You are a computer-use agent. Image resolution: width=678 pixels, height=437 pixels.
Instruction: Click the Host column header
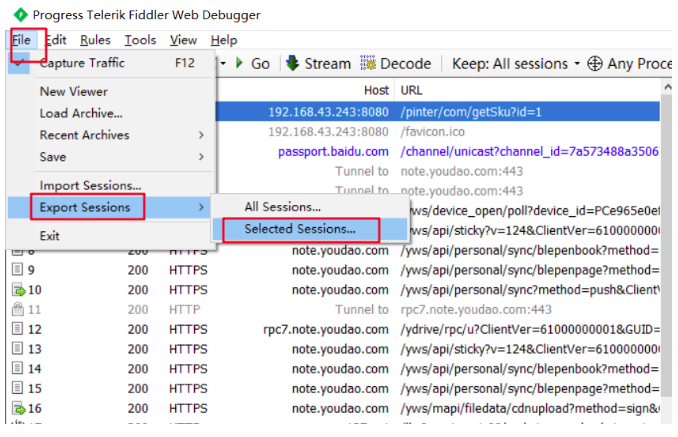point(376,90)
